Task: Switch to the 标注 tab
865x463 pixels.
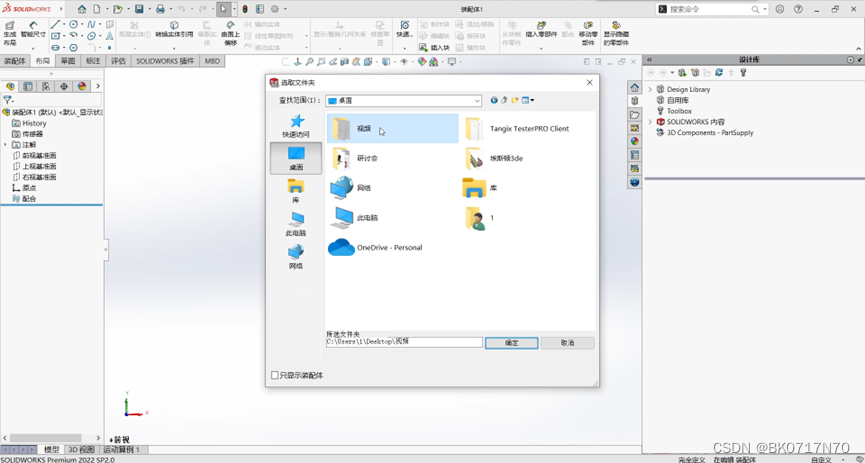Action: [x=93, y=61]
